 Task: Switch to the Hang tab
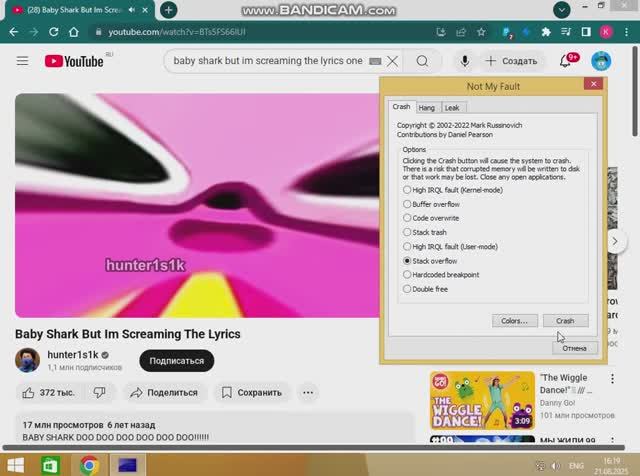pyautogui.click(x=427, y=108)
